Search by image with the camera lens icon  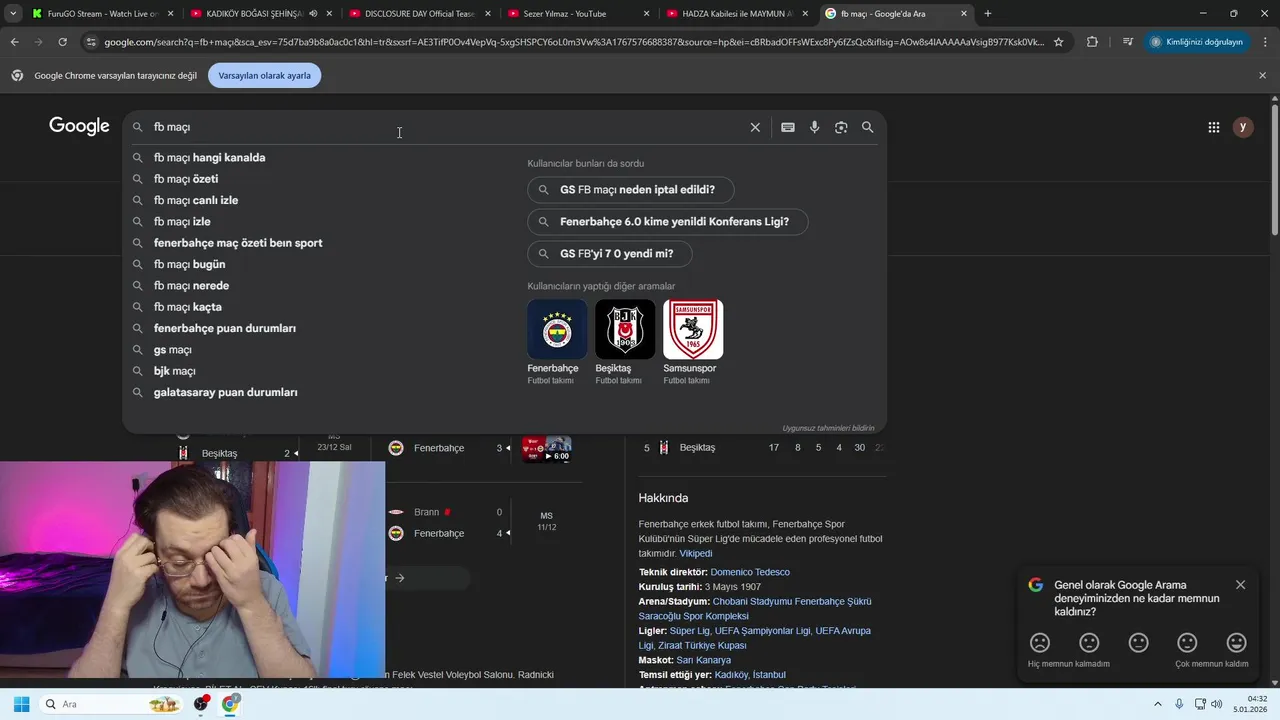click(841, 127)
